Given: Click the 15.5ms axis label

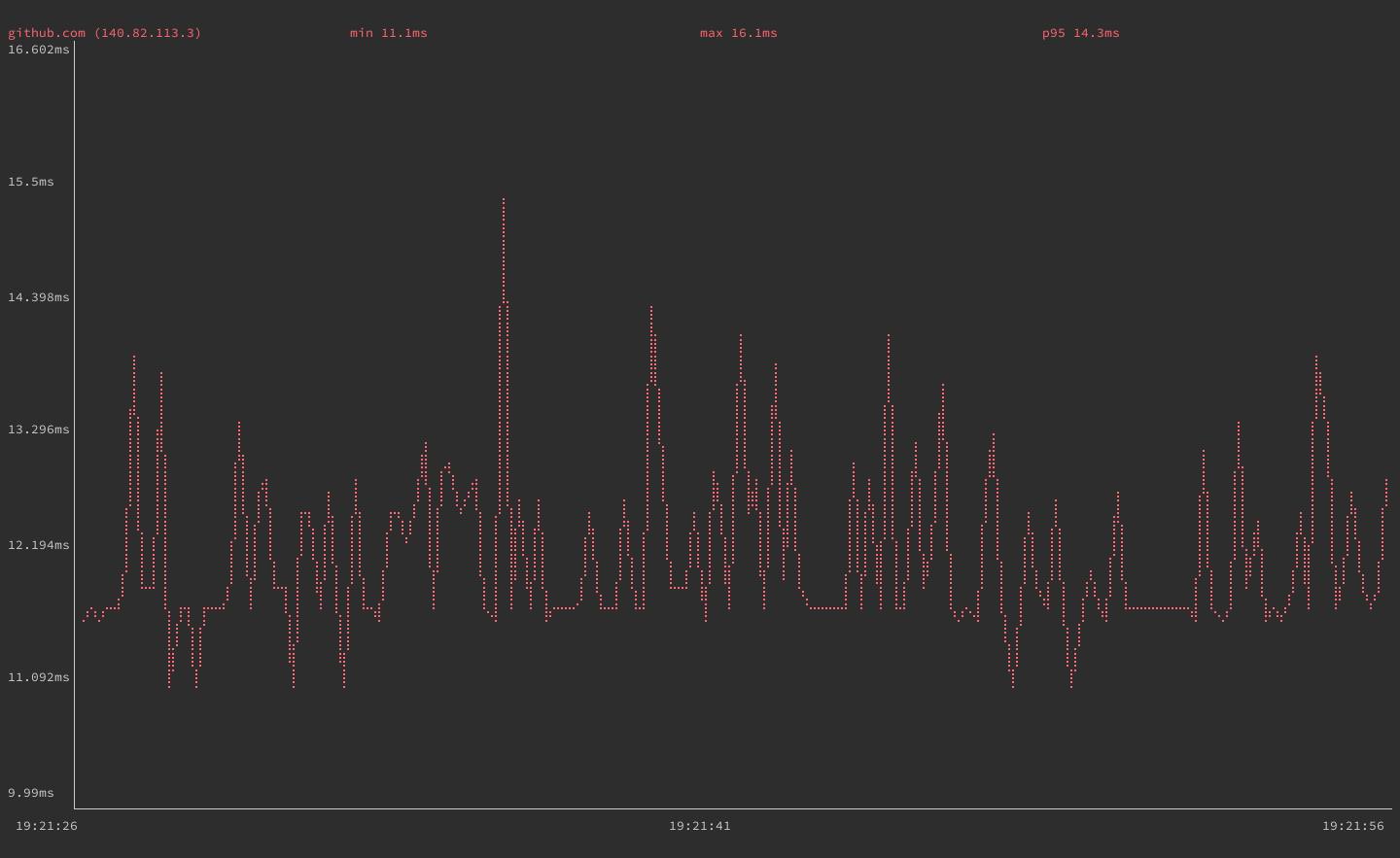Looking at the screenshot, I should 29,182.
